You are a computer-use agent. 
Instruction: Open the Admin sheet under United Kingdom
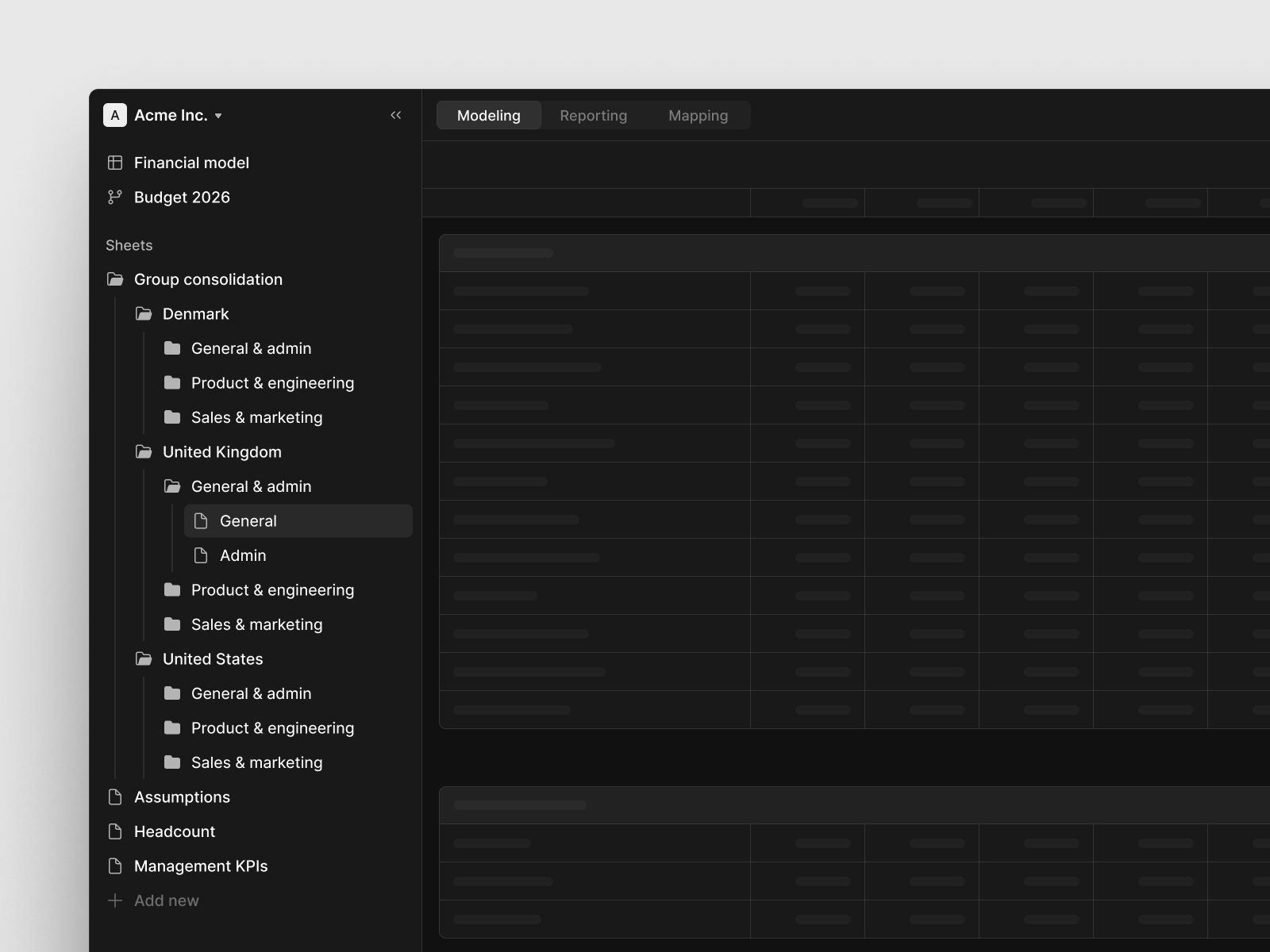pos(243,555)
